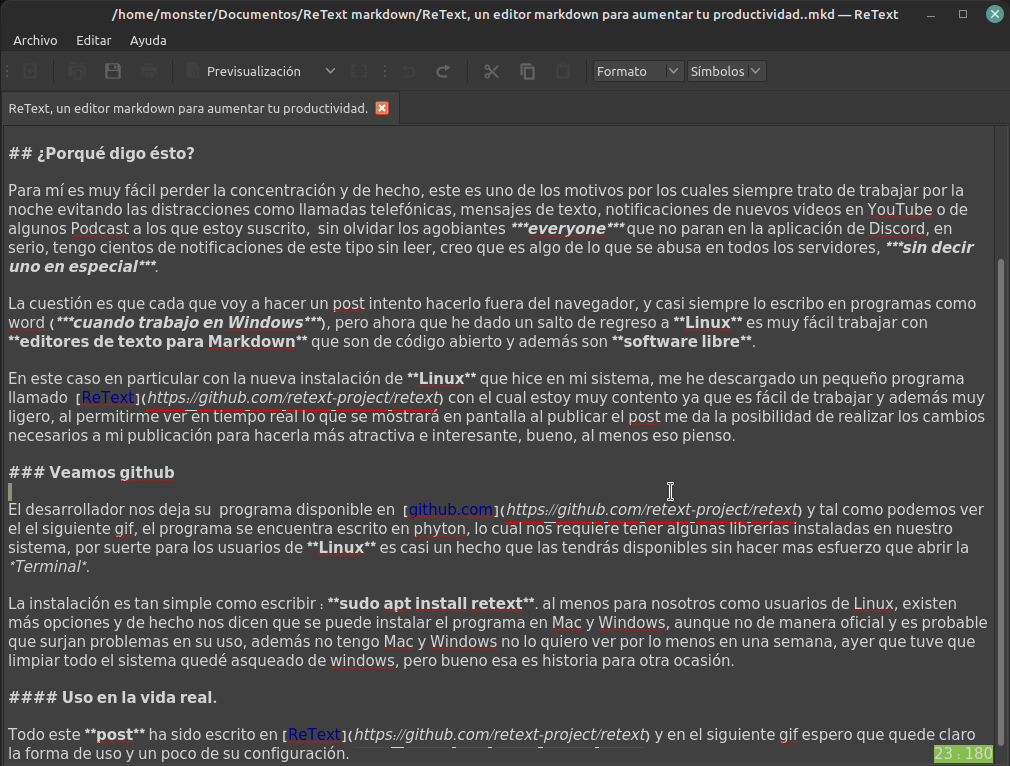The height and width of the screenshot is (766, 1010).
Task: Click the Open file toolbar icon
Action: [77, 71]
